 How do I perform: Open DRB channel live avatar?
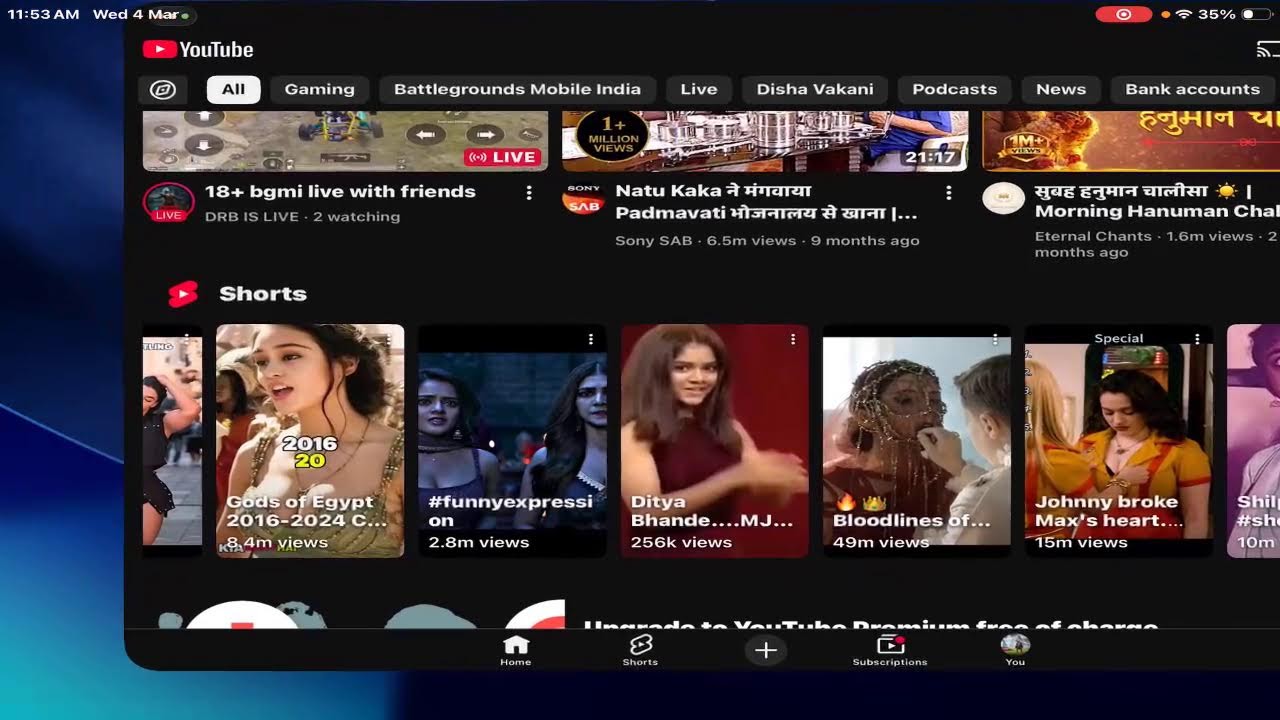169,202
